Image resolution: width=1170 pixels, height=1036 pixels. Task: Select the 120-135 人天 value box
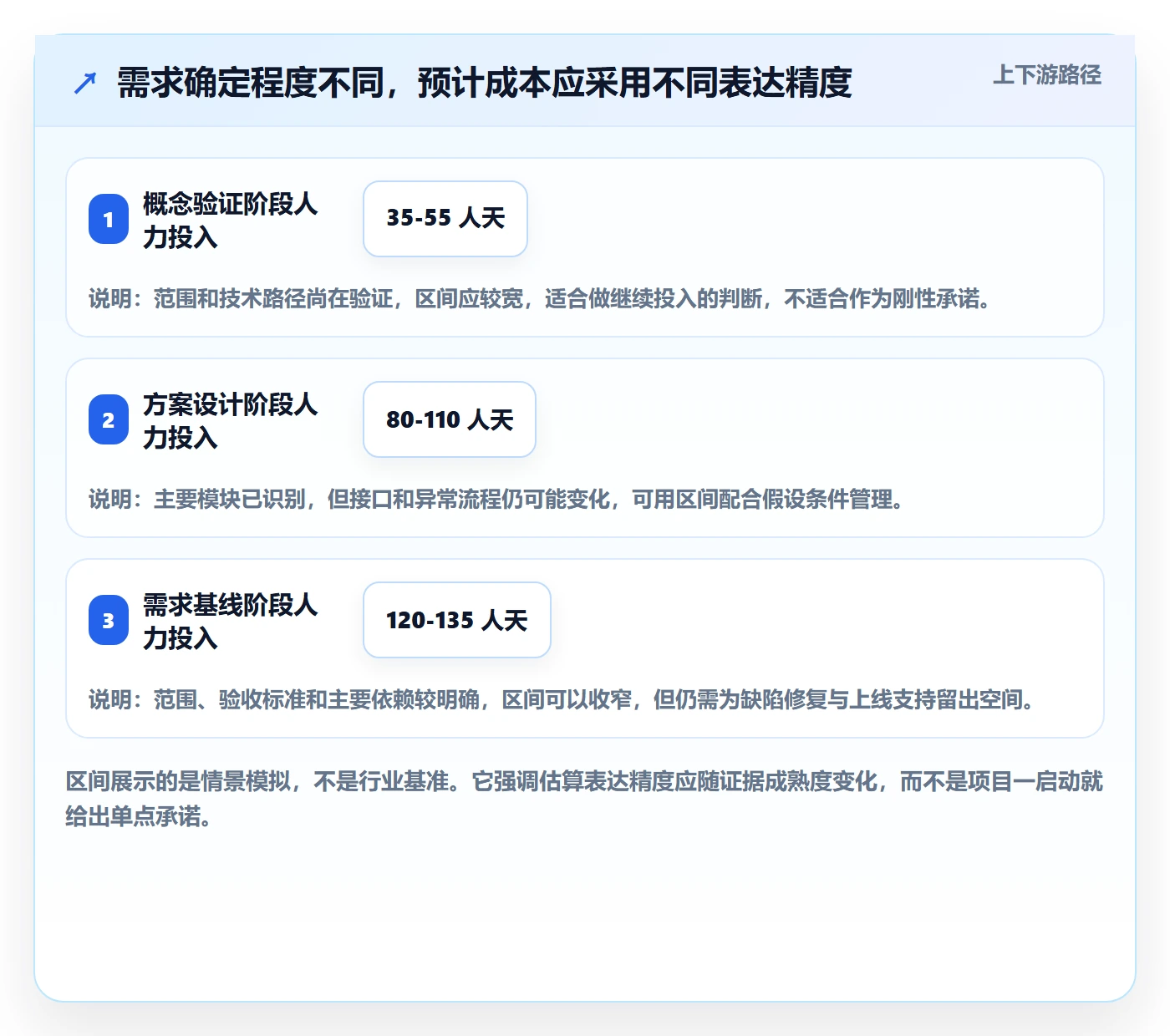tap(457, 620)
